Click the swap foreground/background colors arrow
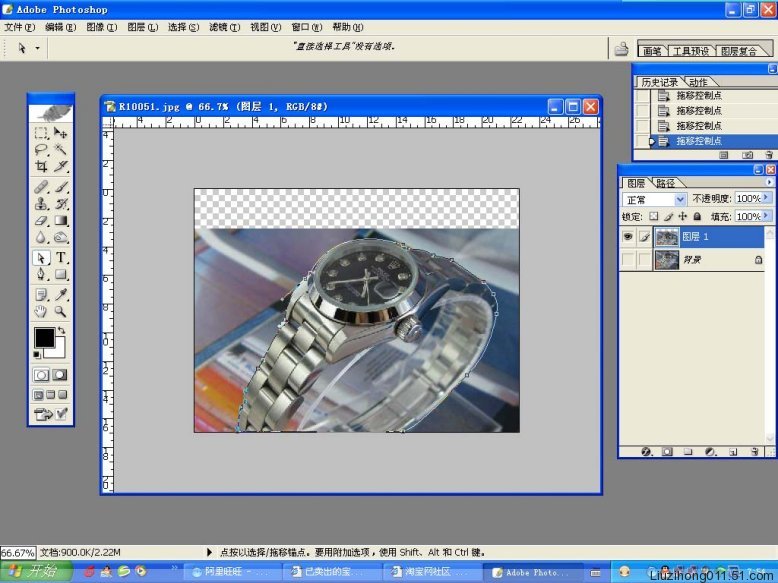This screenshot has height=583, width=778. click(61, 330)
